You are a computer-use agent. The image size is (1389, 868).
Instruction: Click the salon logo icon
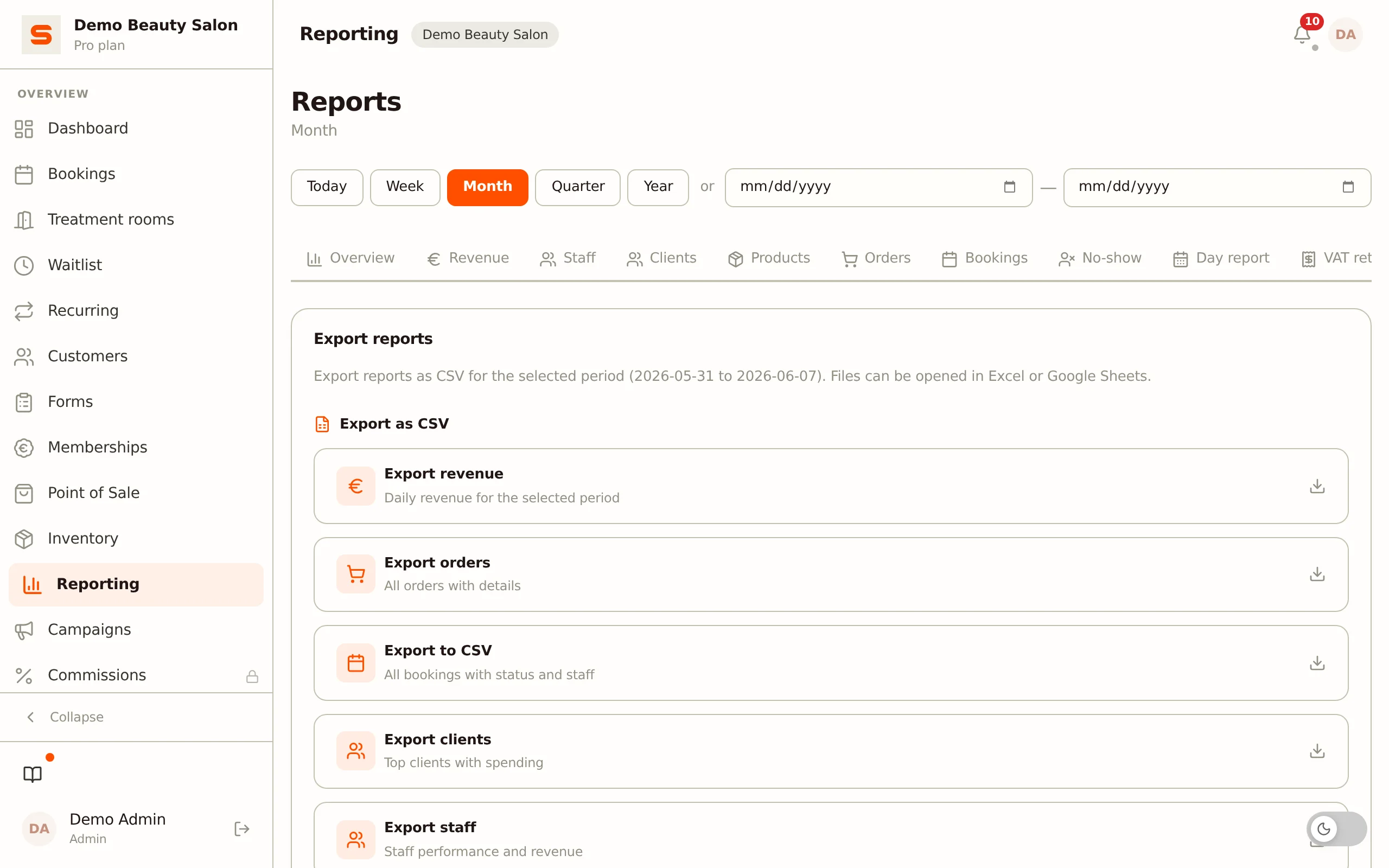pyautogui.click(x=41, y=34)
